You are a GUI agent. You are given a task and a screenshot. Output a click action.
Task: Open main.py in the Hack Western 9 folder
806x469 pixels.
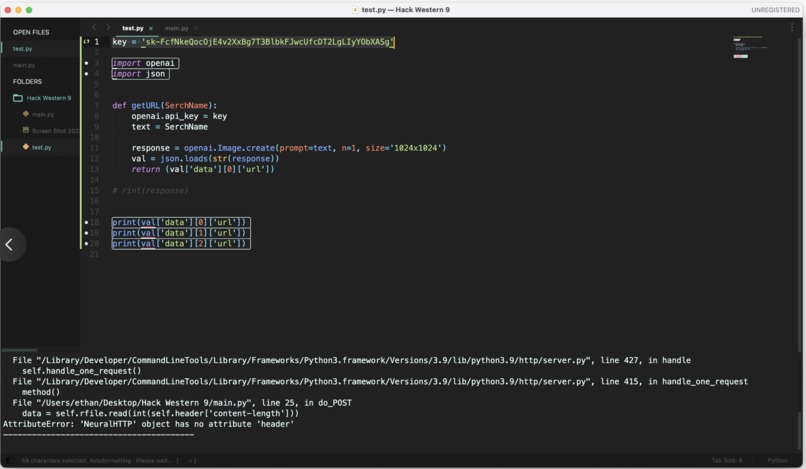[43, 114]
